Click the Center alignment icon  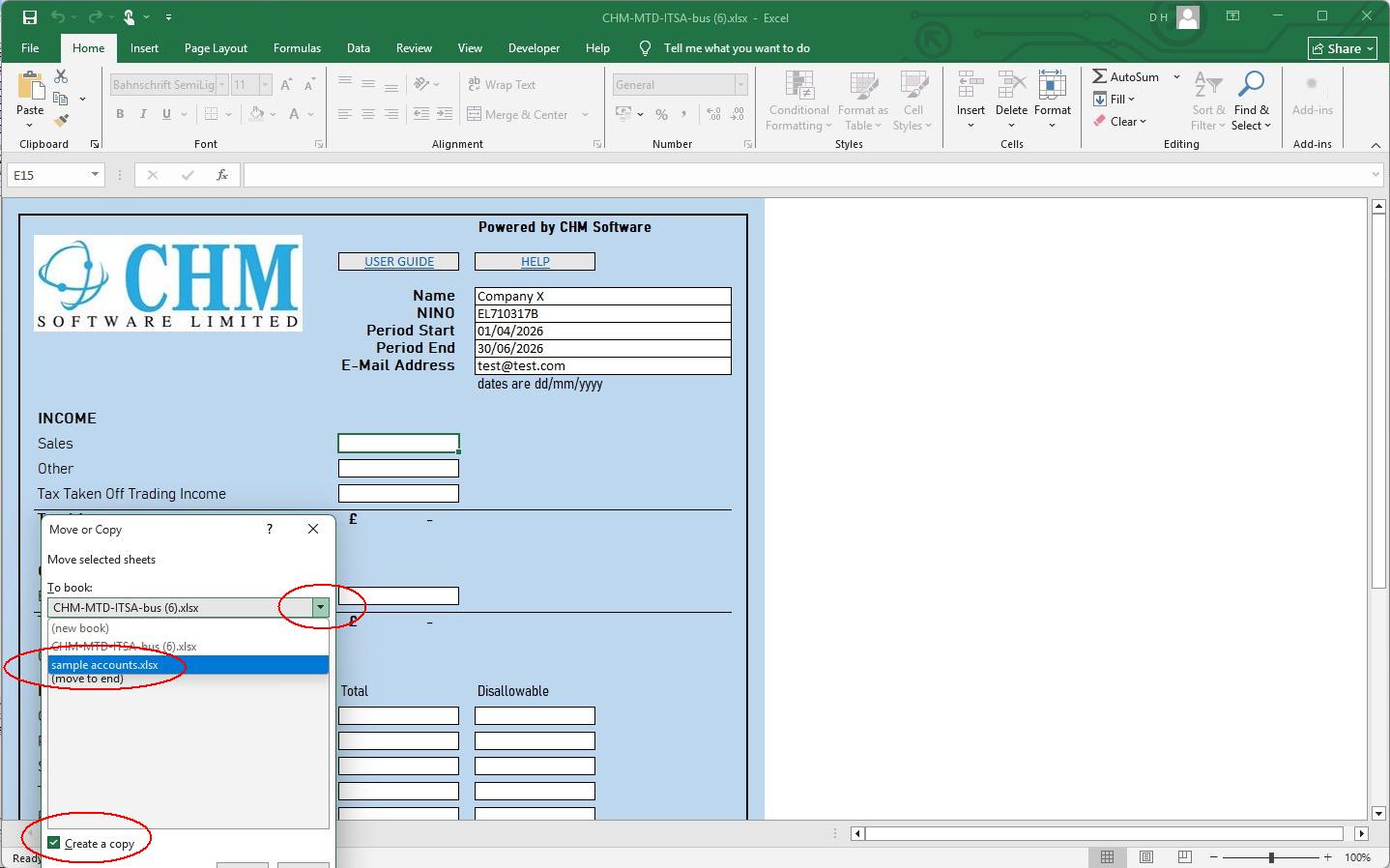pos(368,114)
